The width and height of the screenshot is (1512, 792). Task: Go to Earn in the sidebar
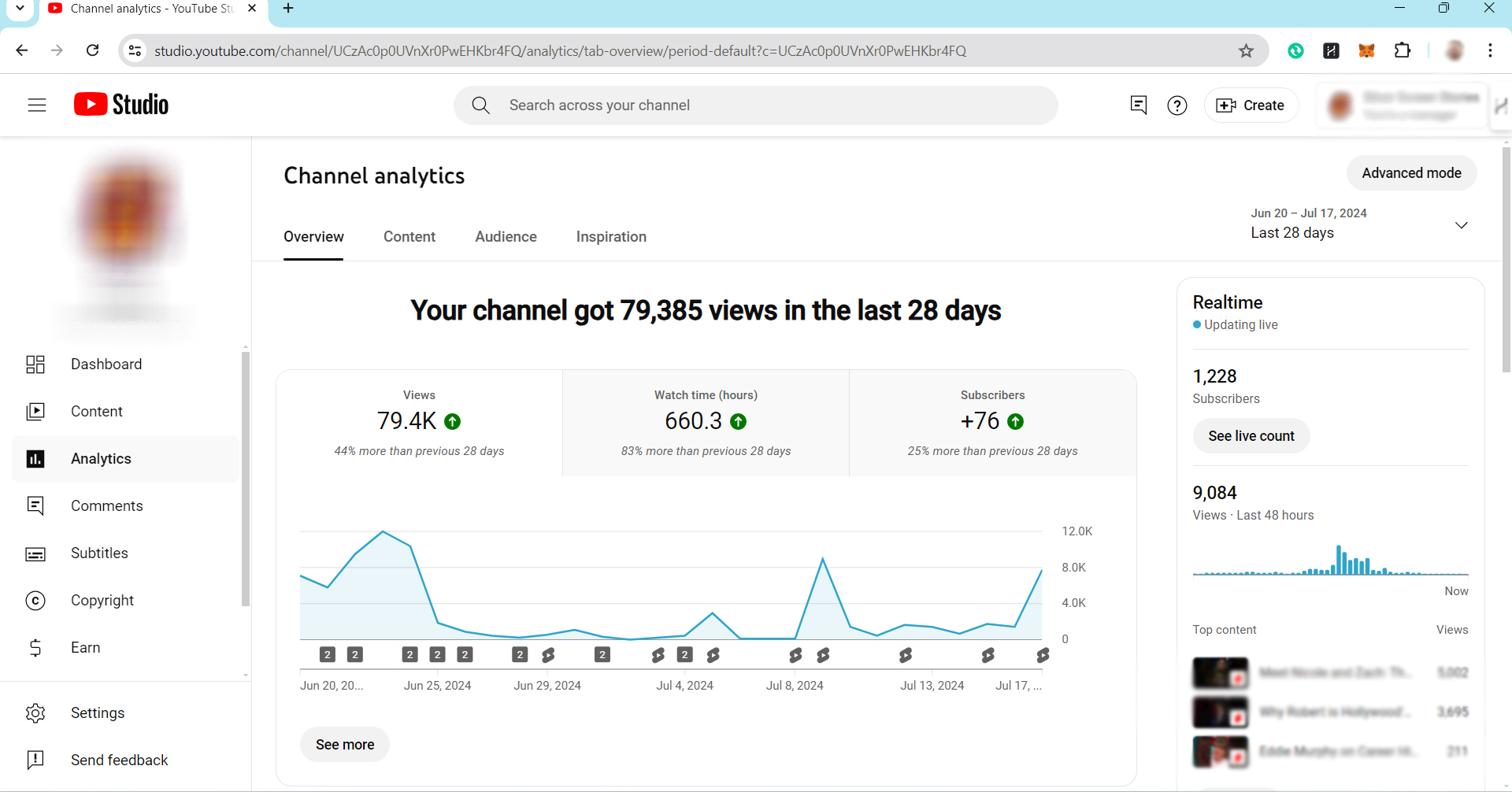point(85,648)
